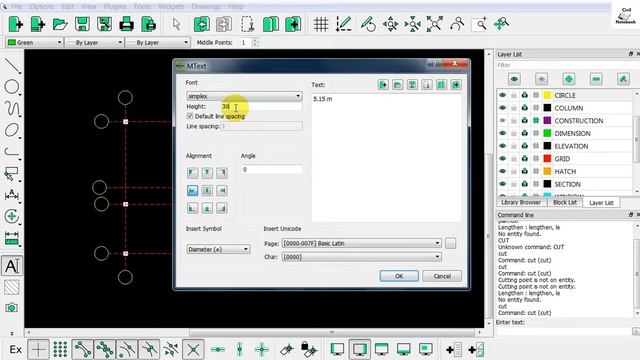This screenshot has width=640, height=360.
Task: Click the Add Layer plus icon
Action: coord(569,79)
